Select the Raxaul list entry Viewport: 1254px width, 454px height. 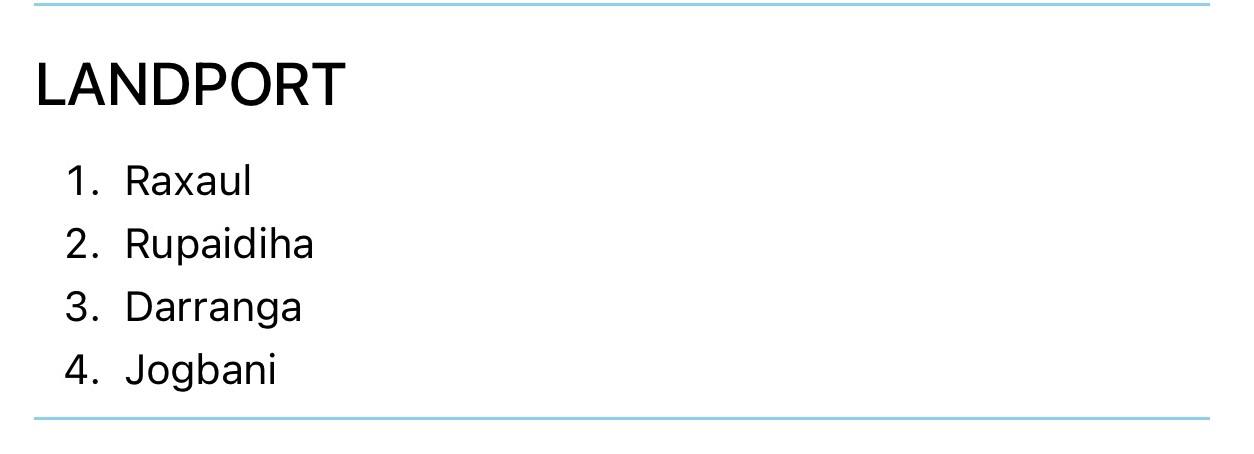point(188,181)
